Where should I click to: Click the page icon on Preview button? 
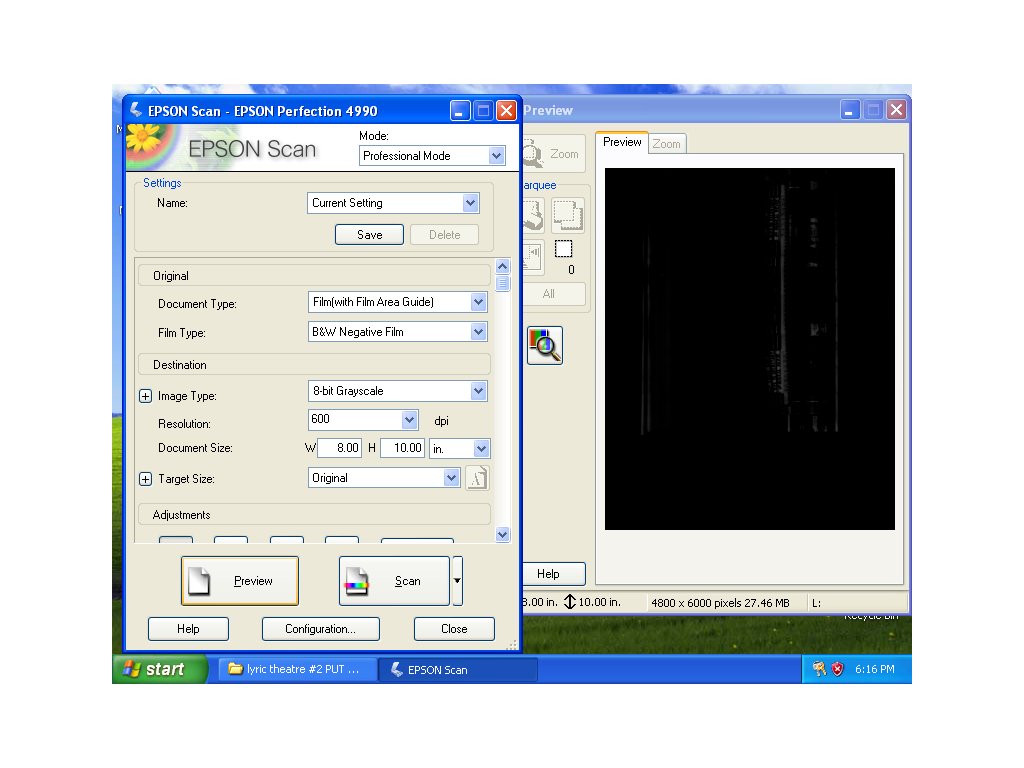(x=199, y=581)
